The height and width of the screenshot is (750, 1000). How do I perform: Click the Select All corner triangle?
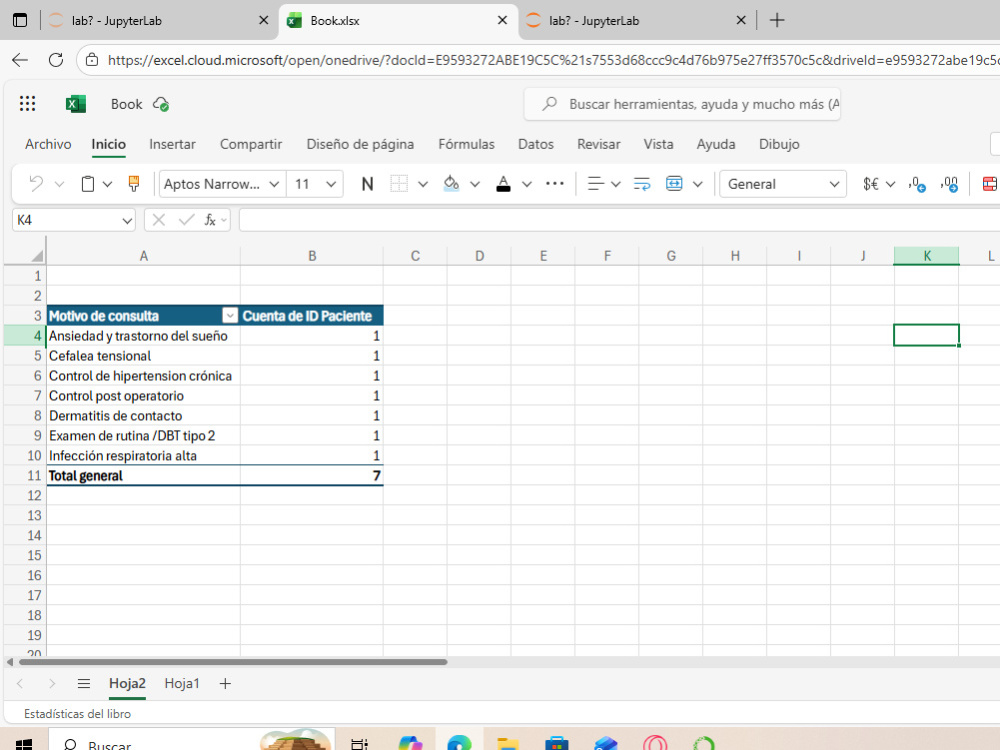point(38,256)
